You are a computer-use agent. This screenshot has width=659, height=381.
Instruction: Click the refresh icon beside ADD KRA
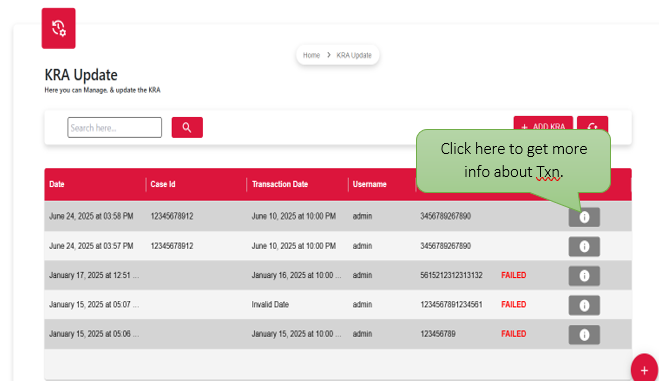[592, 124]
